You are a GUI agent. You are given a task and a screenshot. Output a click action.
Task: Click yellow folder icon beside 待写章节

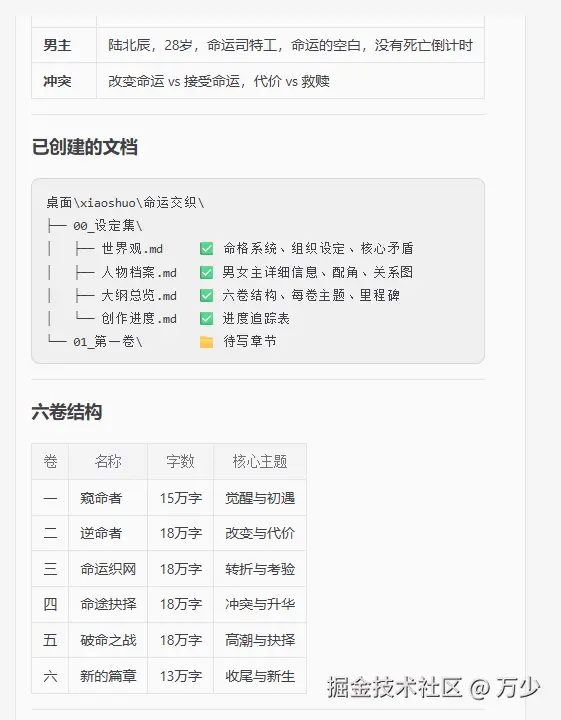coord(207,342)
